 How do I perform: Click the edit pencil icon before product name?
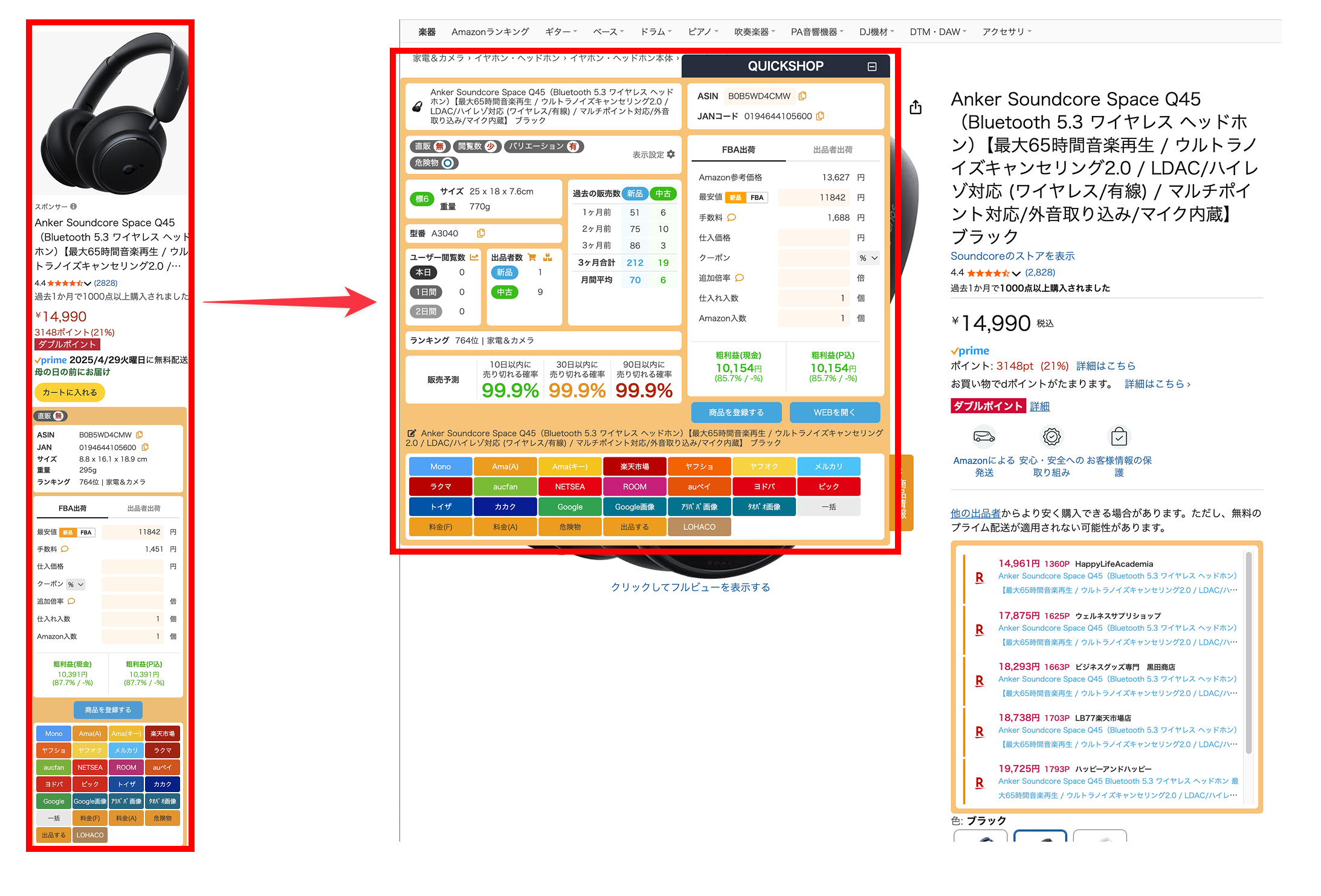point(412,433)
